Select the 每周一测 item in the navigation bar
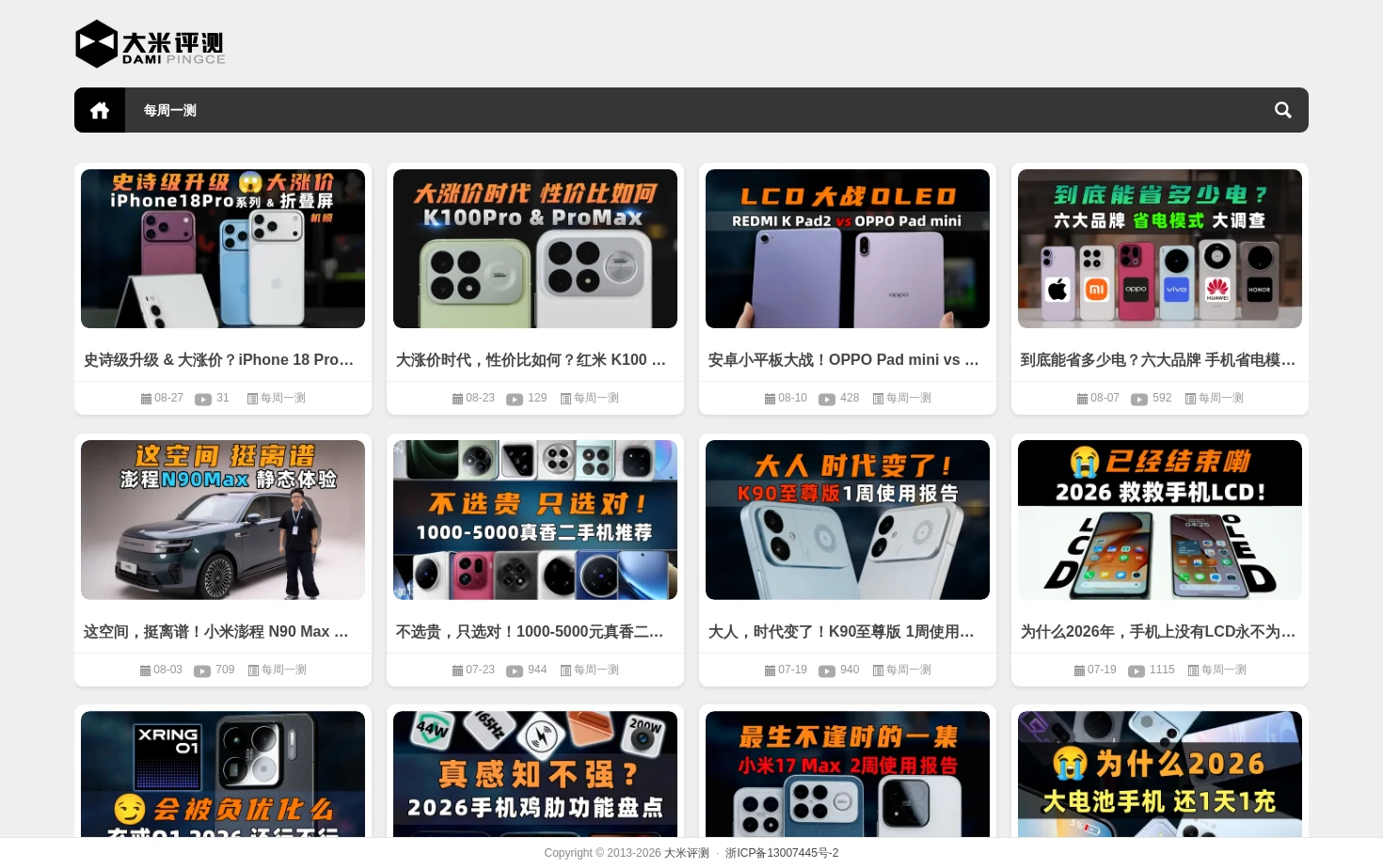This screenshot has height=868, width=1383. (x=170, y=110)
